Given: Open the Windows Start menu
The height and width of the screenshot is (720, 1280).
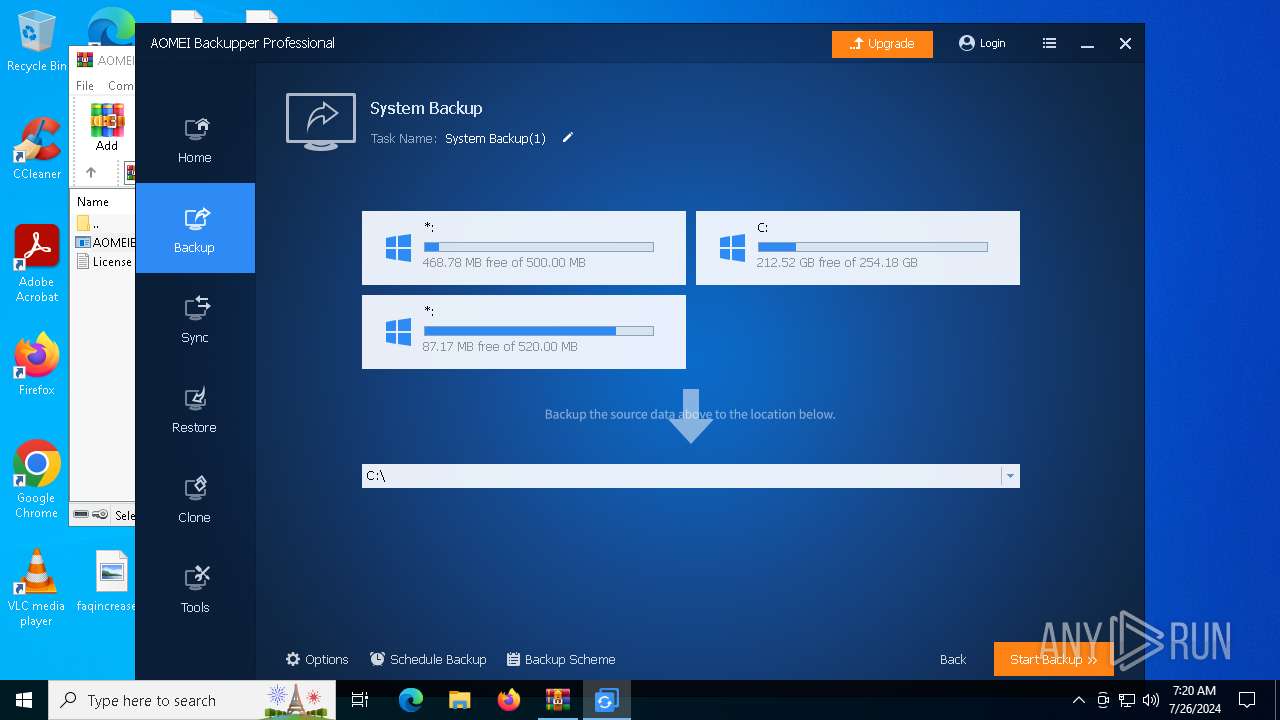Looking at the screenshot, I should (x=24, y=700).
